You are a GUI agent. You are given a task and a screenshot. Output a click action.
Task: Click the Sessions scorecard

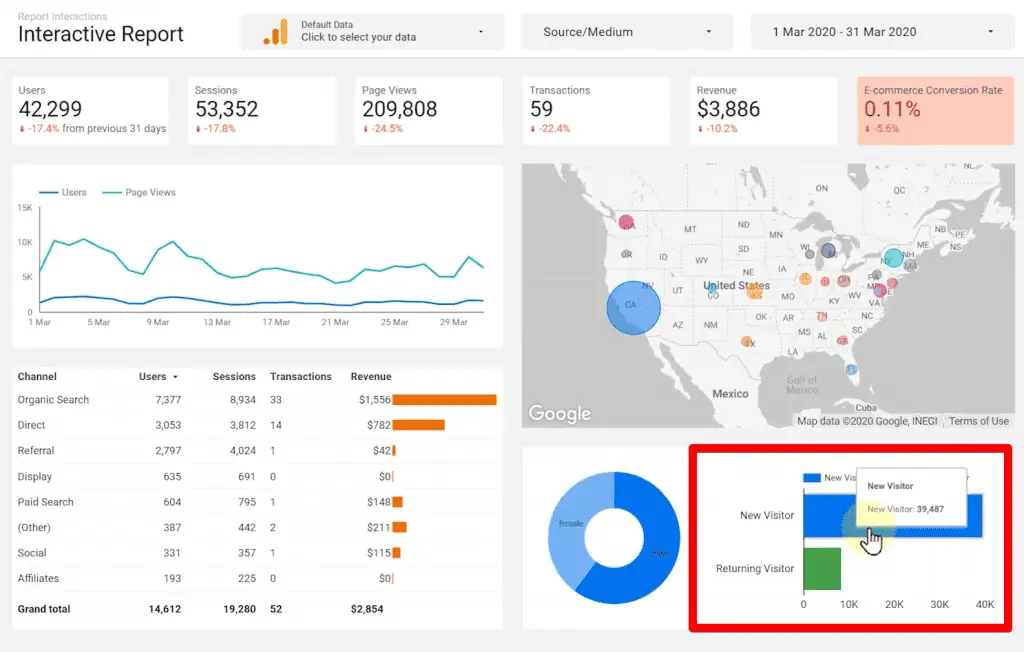[260, 110]
